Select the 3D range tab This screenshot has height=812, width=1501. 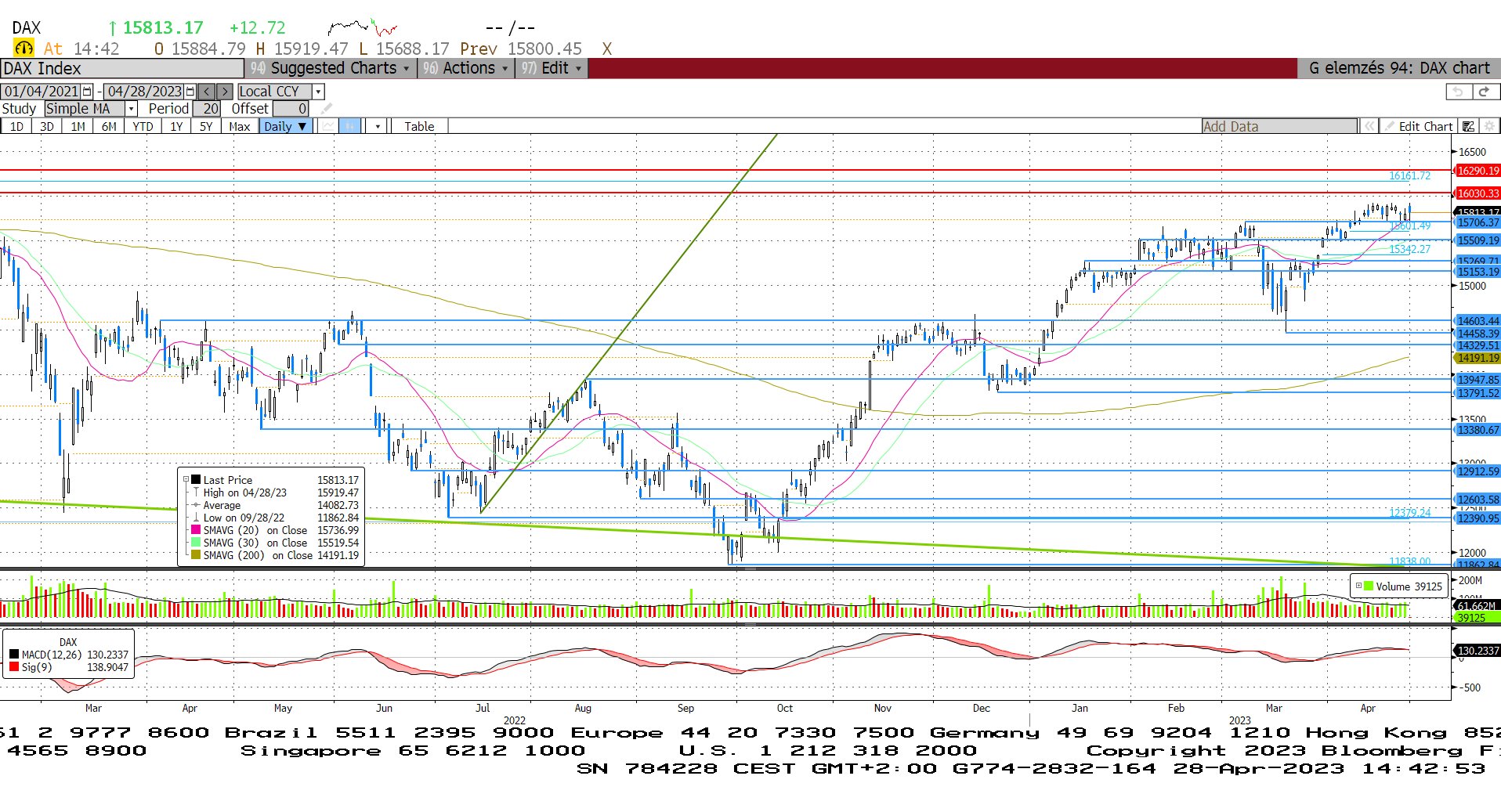coord(47,126)
